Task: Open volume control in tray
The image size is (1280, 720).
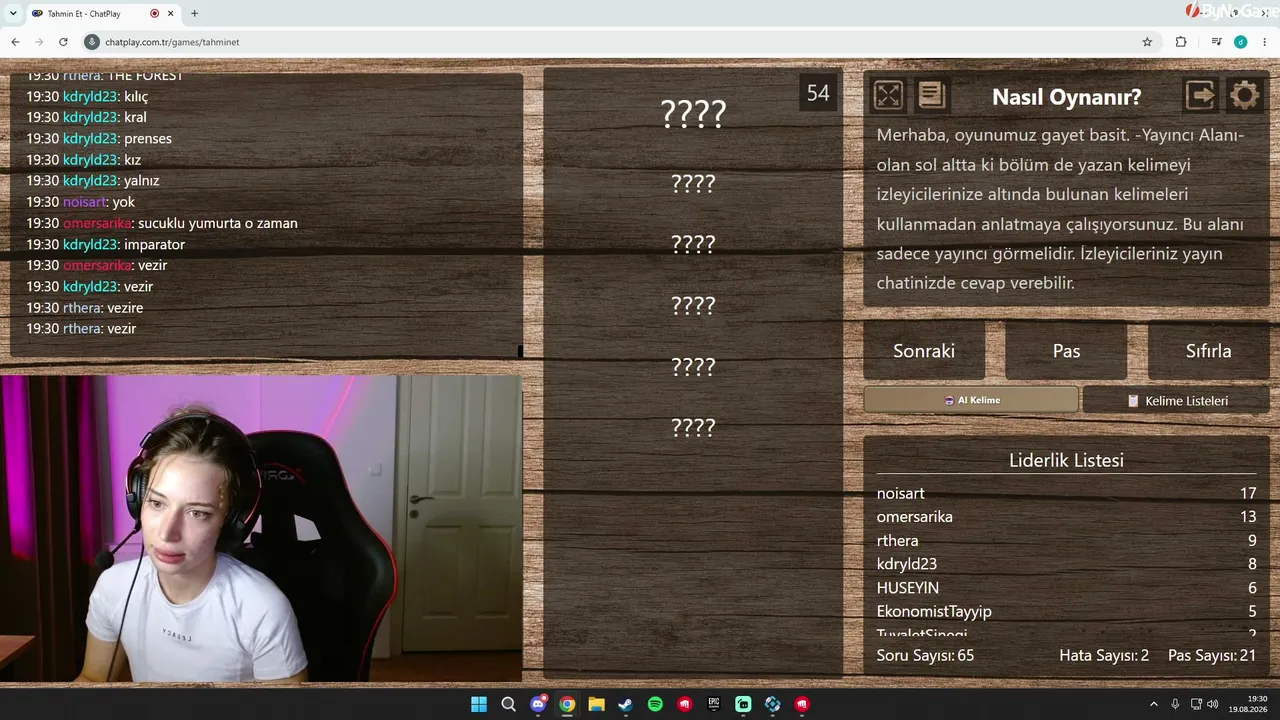Action: pos(1212,704)
